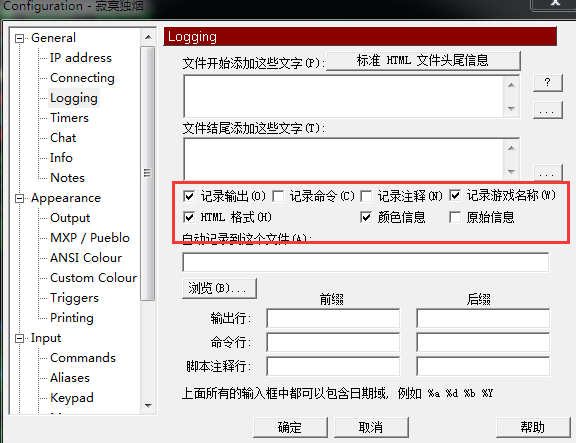Image resolution: width=576 pixels, height=443 pixels.
Task: Open help with the 帮助 button
Action: pyautogui.click(x=533, y=428)
